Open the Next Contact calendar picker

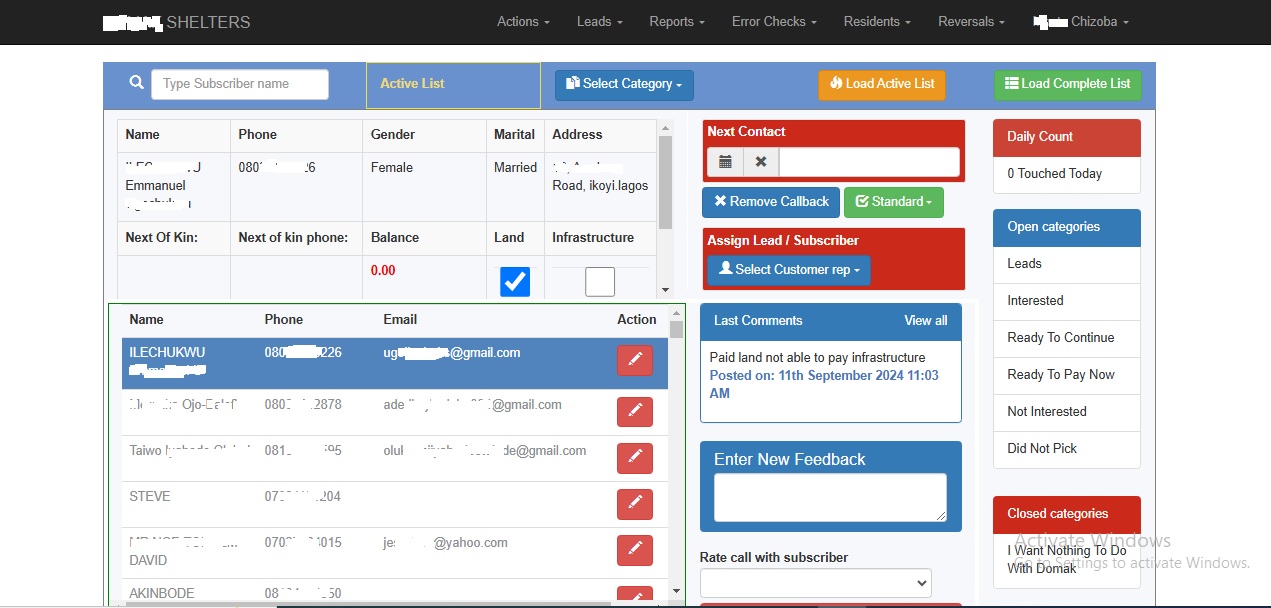[x=725, y=162]
